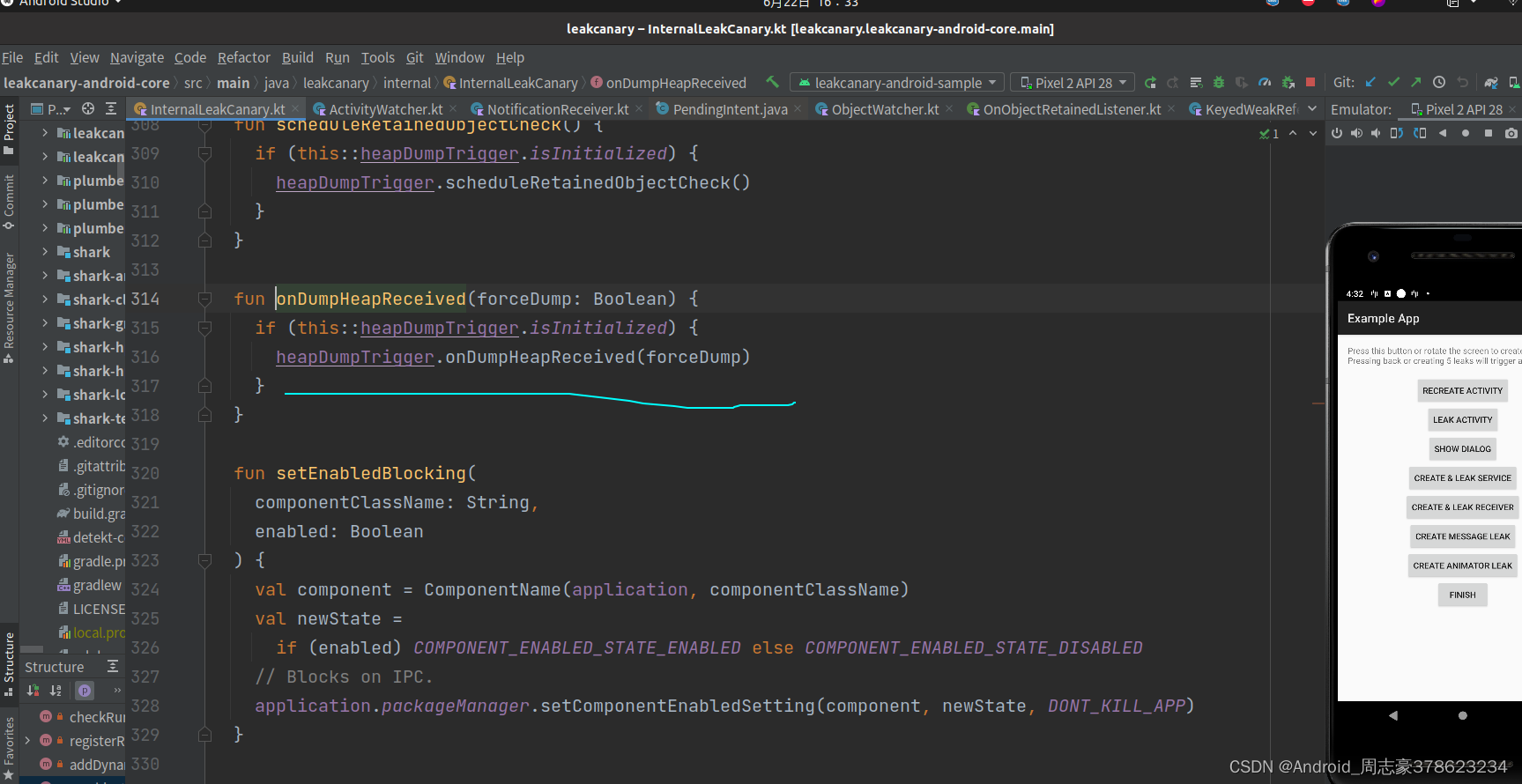Stop the running app with red square

1310,82
